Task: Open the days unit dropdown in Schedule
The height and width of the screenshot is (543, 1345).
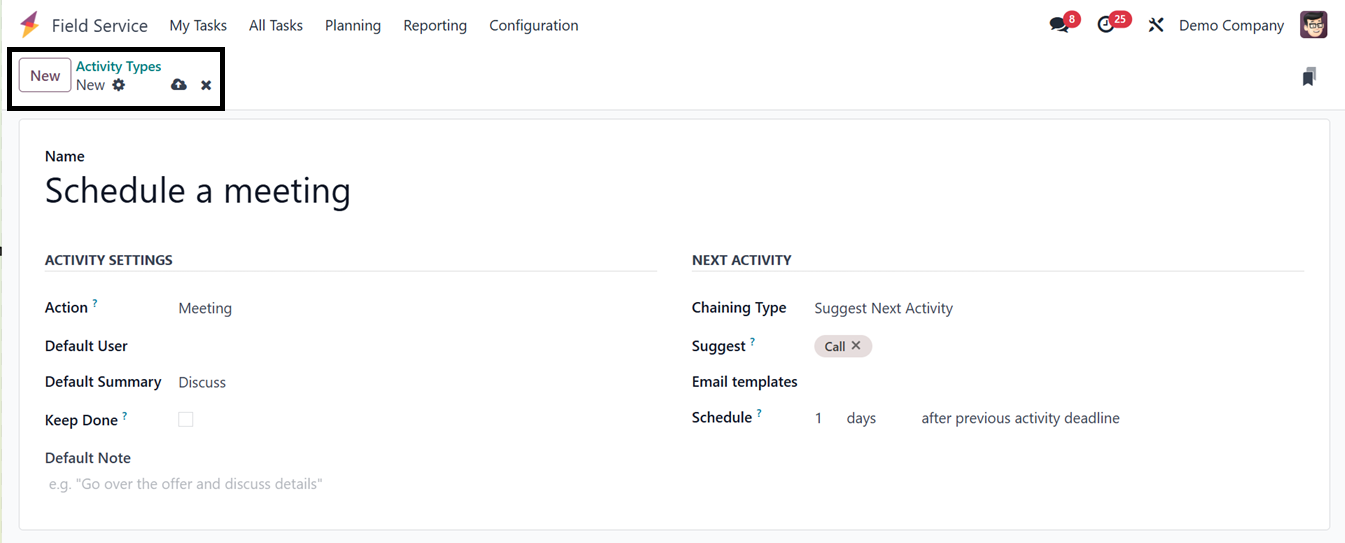Action: (876, 418)
